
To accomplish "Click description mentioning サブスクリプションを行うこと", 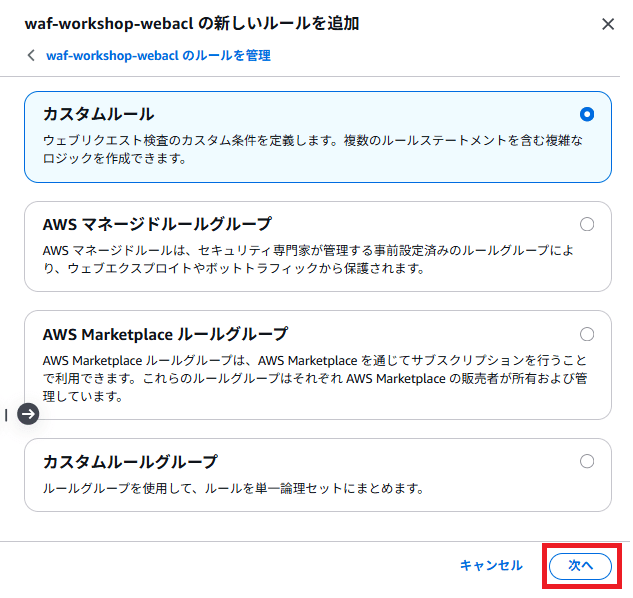I will point(315,378).
